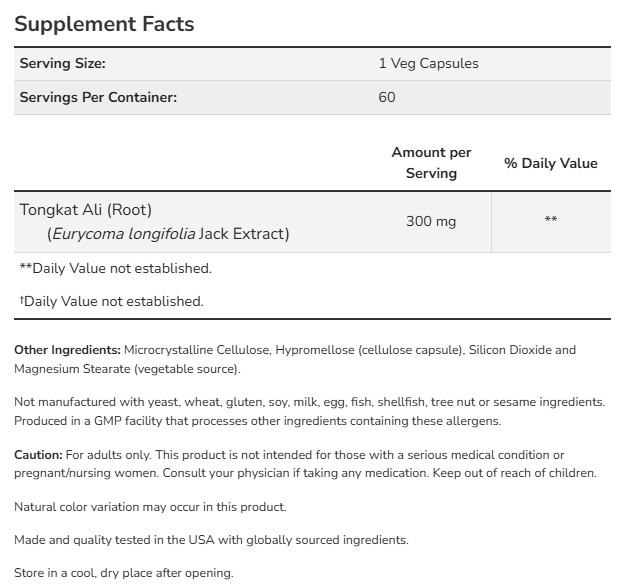Click the "Store in a cool, dry place" line
This screenshot has height=586, width=622.
coord(123,573)
